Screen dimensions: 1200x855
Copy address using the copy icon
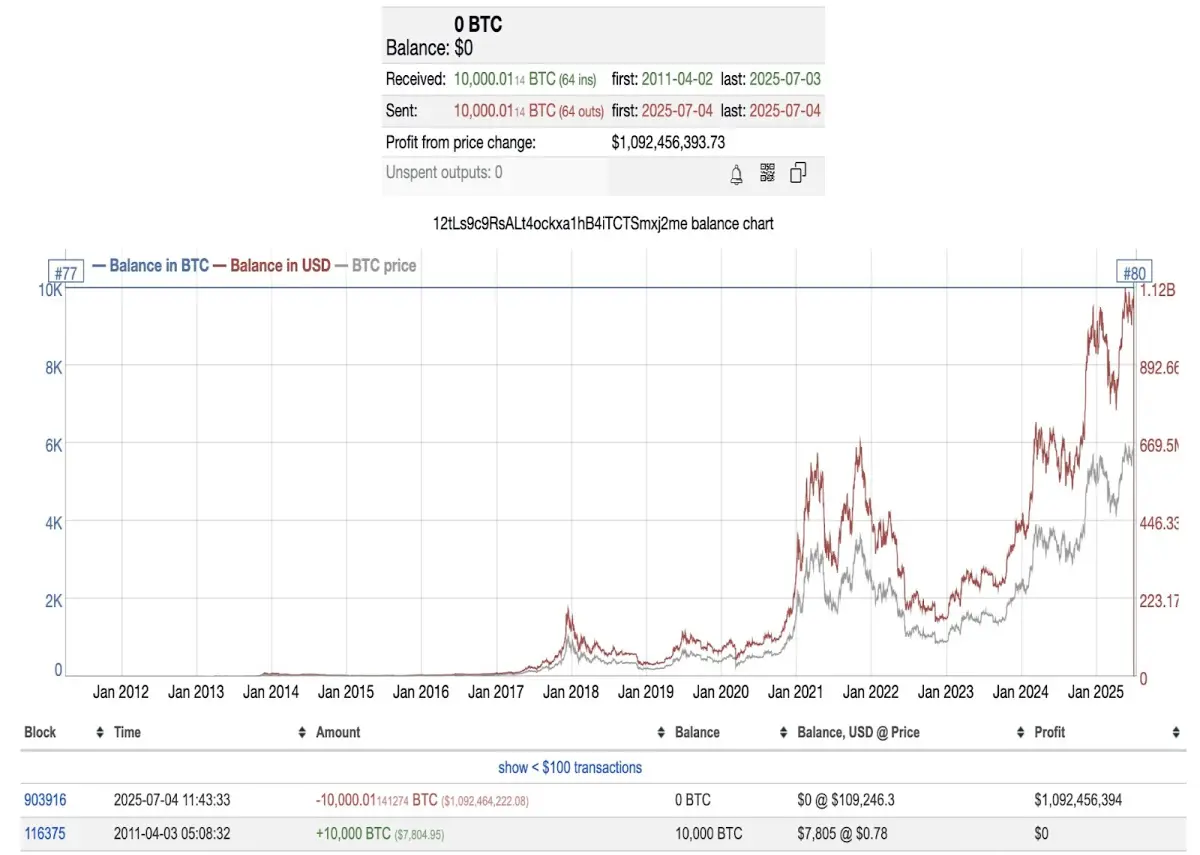click(798, 173)
